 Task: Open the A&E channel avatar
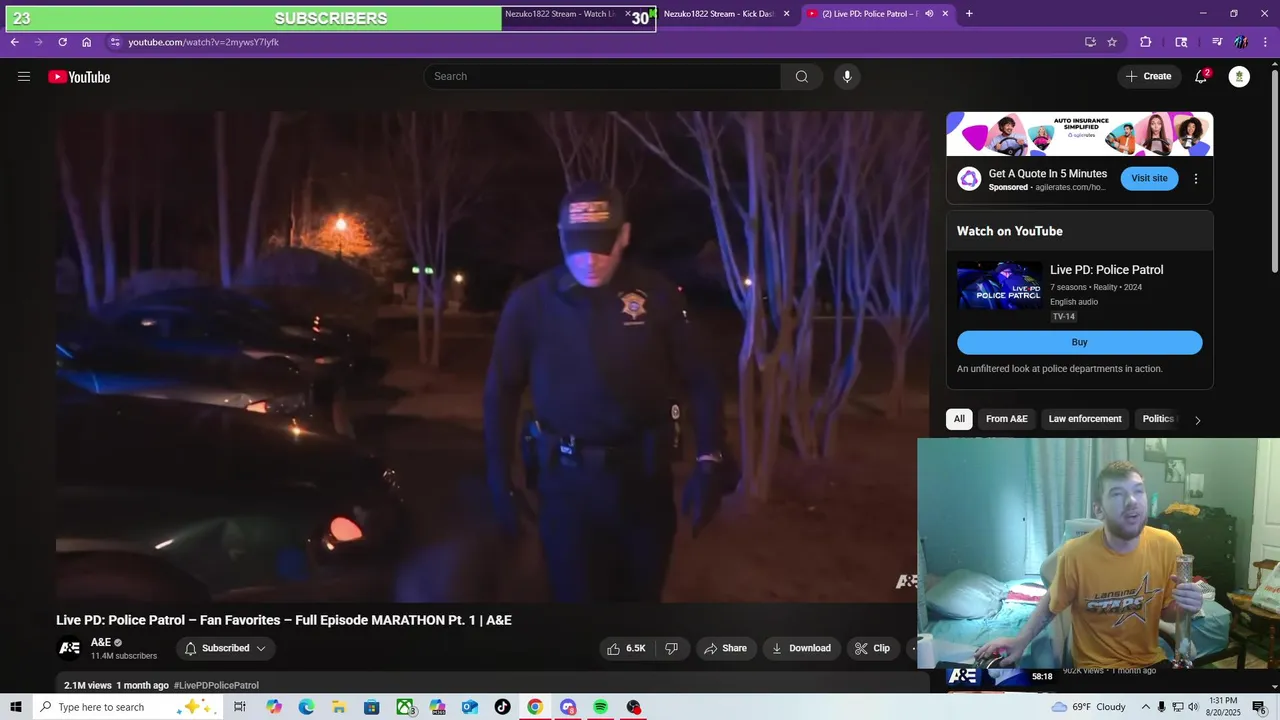coord(69,648)
